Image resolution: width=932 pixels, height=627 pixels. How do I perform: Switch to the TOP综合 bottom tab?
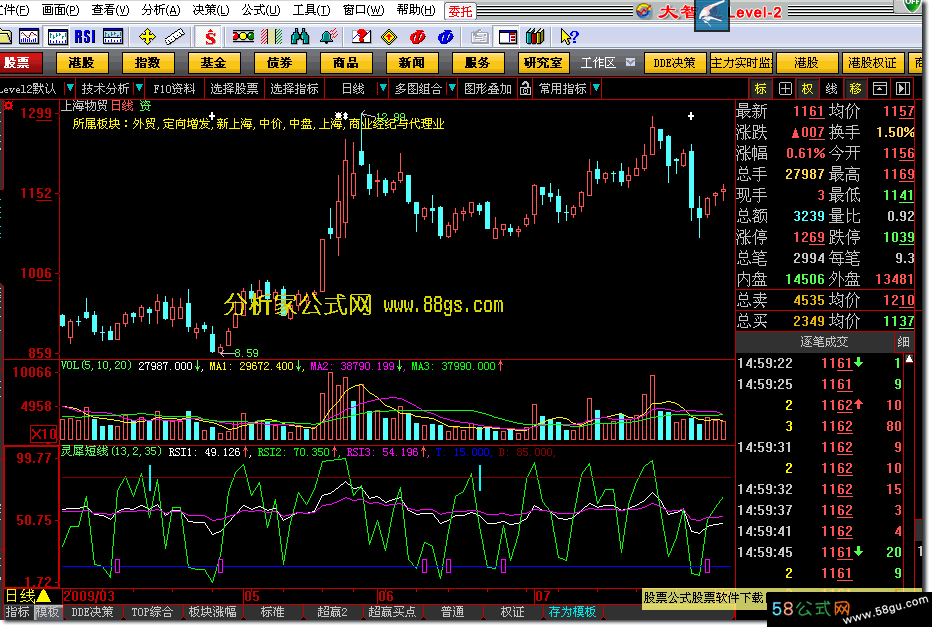tap(152, 612)
